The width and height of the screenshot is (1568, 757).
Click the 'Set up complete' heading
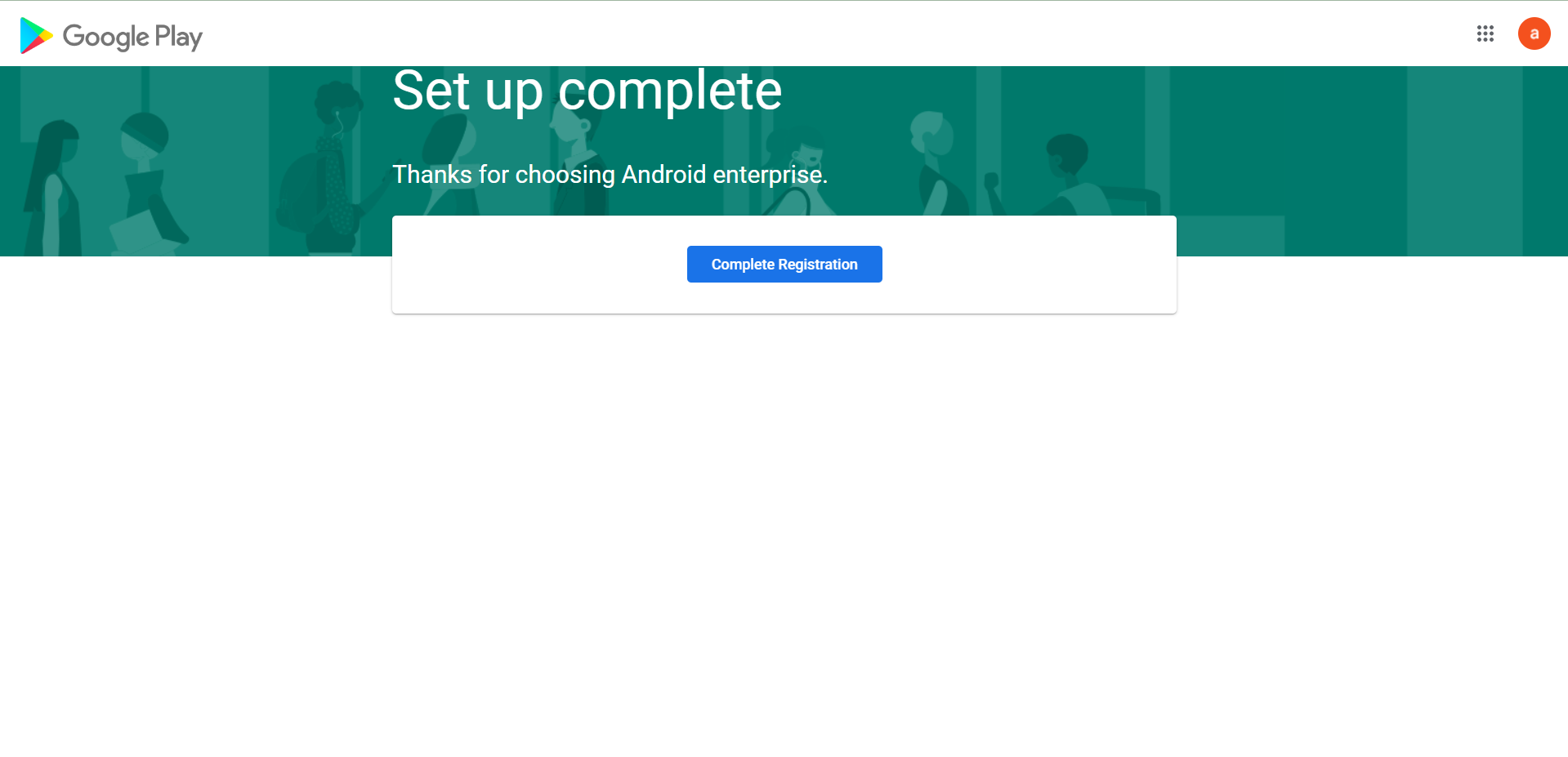coord(587,91)
